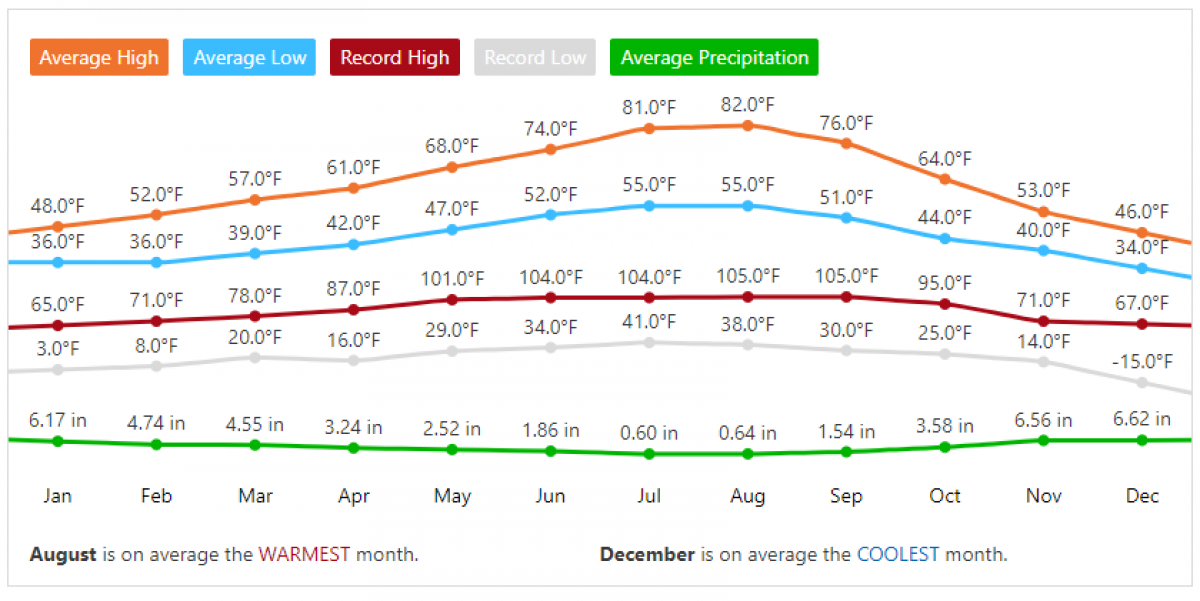Click the Jan month axis label
1200x601 pixels.
57,496
